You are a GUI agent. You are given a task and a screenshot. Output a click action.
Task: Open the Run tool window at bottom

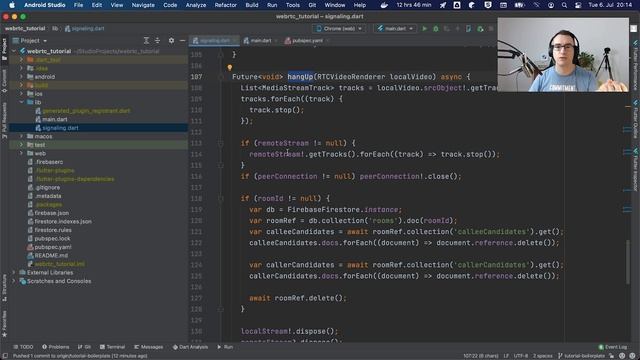point(225,347)
